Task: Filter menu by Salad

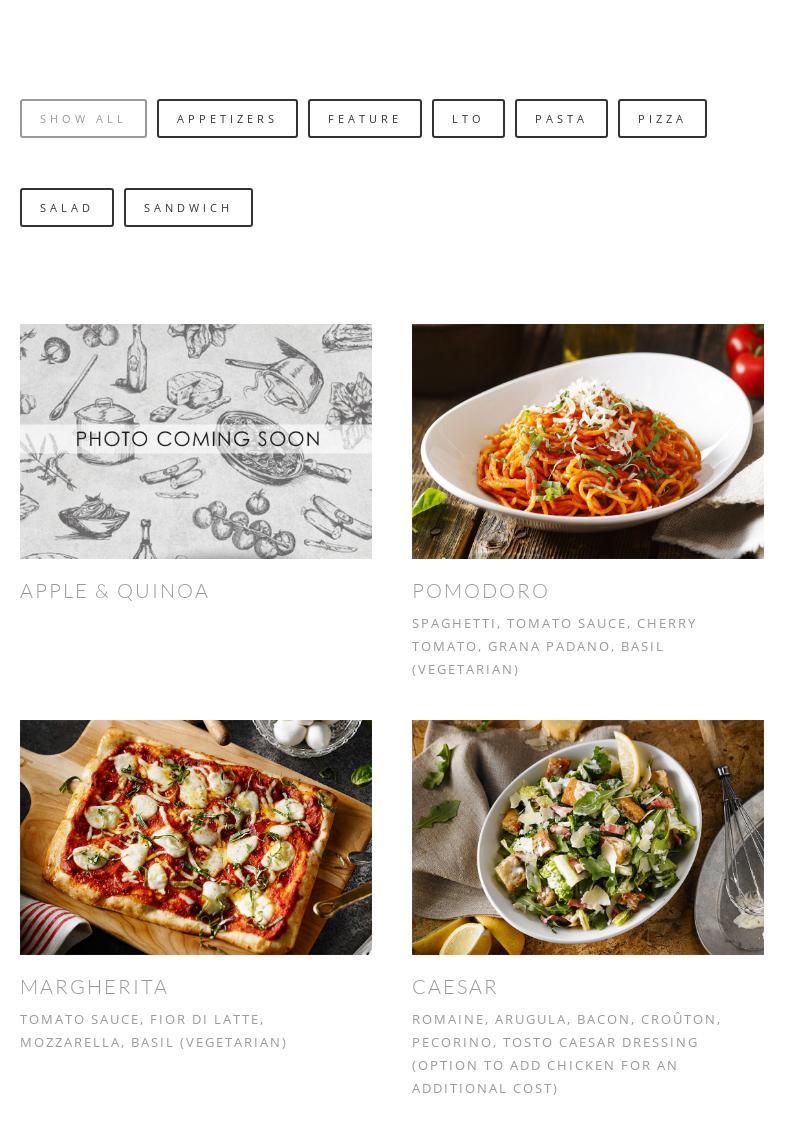Action: (67, 208)
